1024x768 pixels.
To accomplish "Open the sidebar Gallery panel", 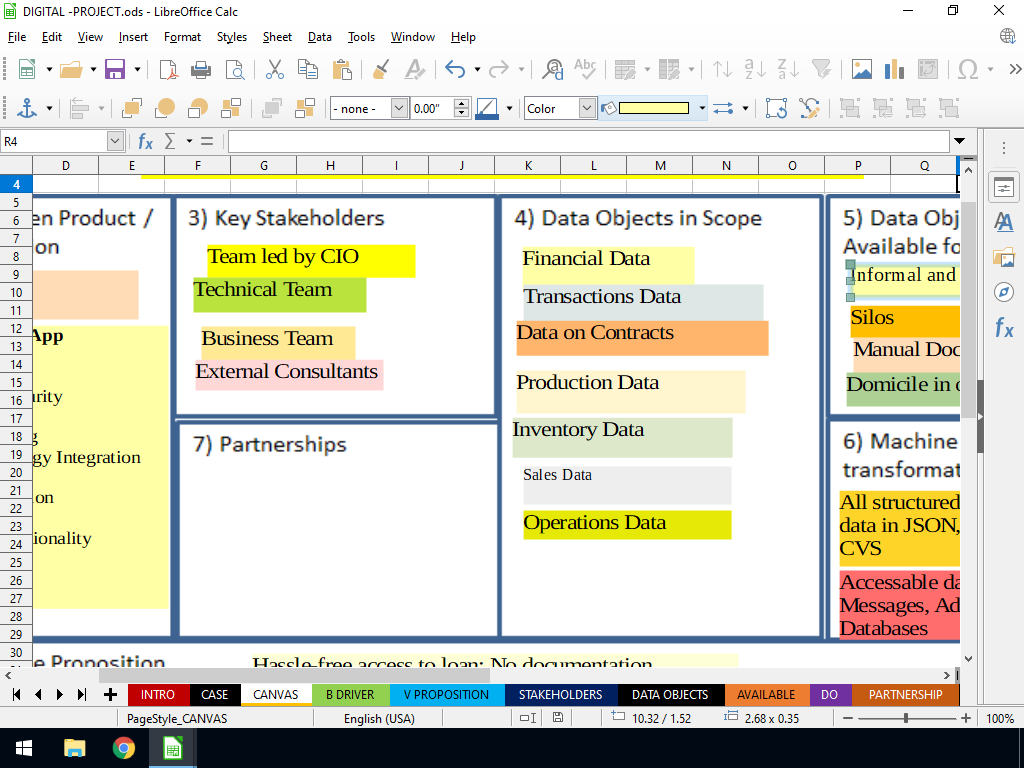I will point(1004,257).
